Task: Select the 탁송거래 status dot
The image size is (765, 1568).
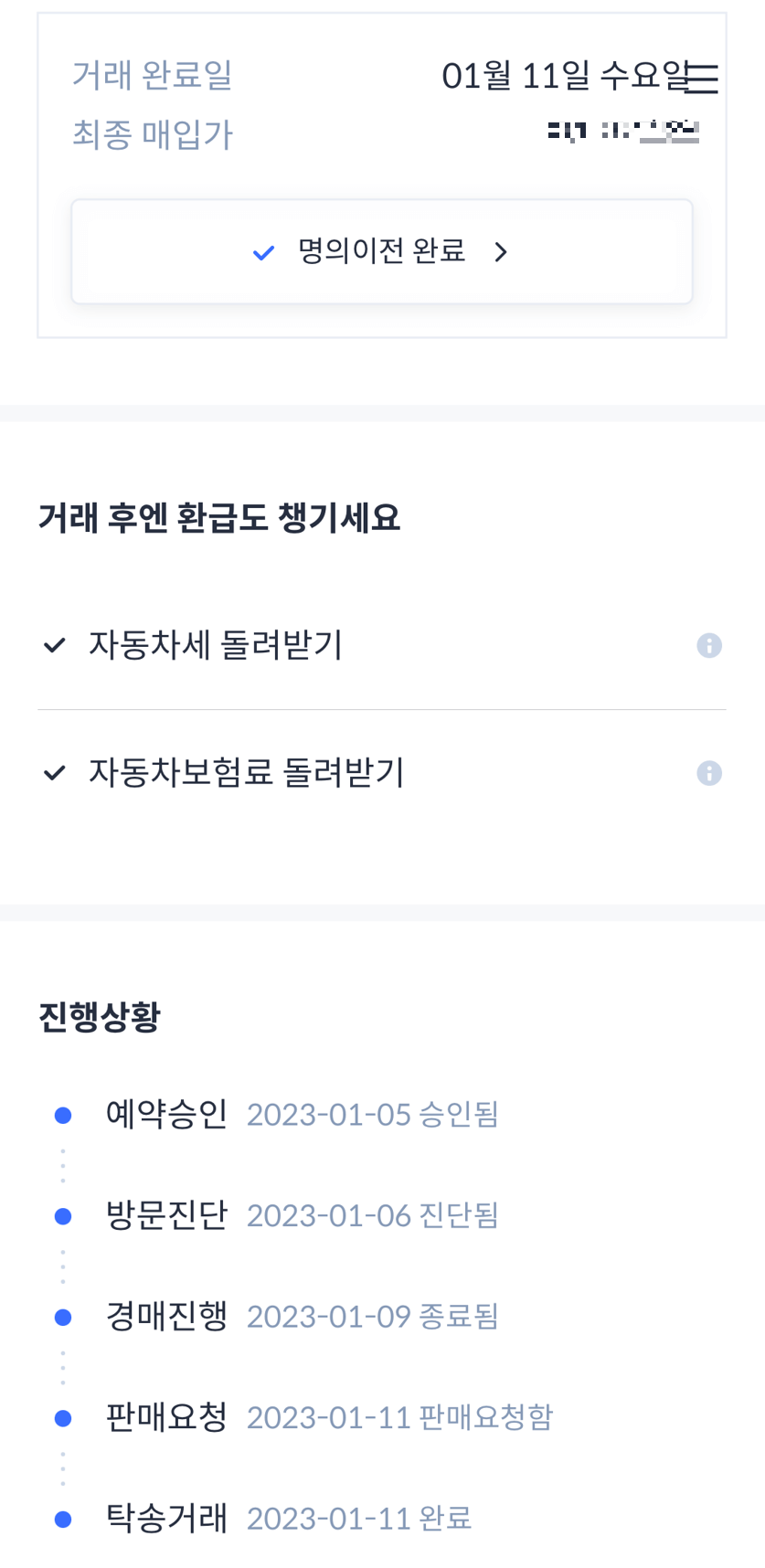Action: click(62, 1518)
